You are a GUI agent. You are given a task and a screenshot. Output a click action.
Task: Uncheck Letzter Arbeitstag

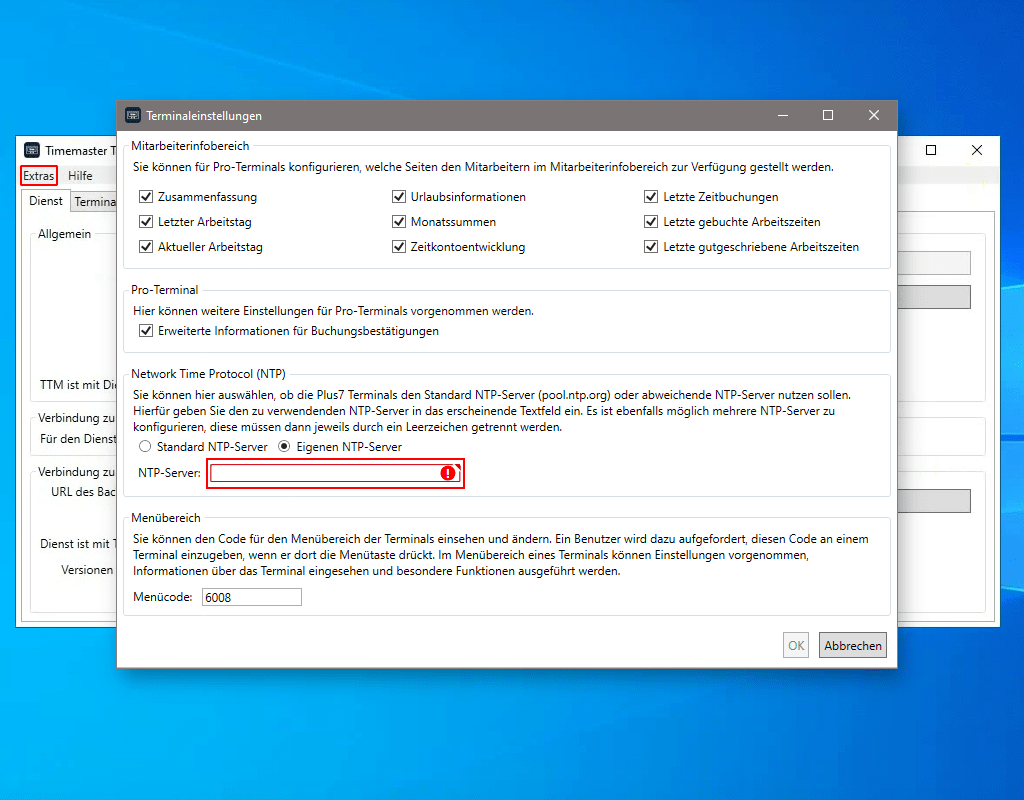pyautogui.click(x=146, y=222)
